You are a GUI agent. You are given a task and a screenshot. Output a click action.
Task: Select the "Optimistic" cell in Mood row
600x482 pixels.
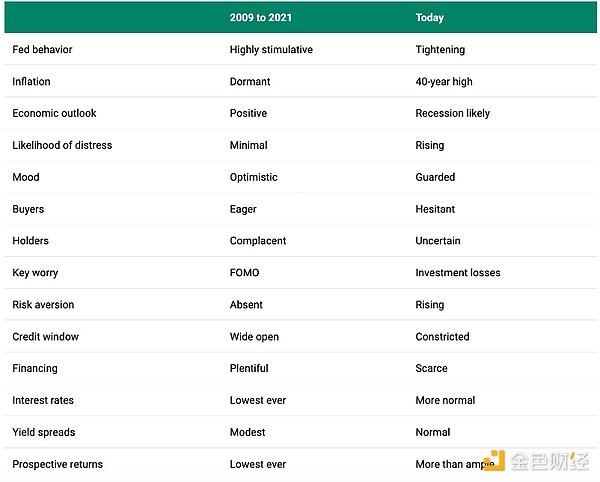point(254,177)
